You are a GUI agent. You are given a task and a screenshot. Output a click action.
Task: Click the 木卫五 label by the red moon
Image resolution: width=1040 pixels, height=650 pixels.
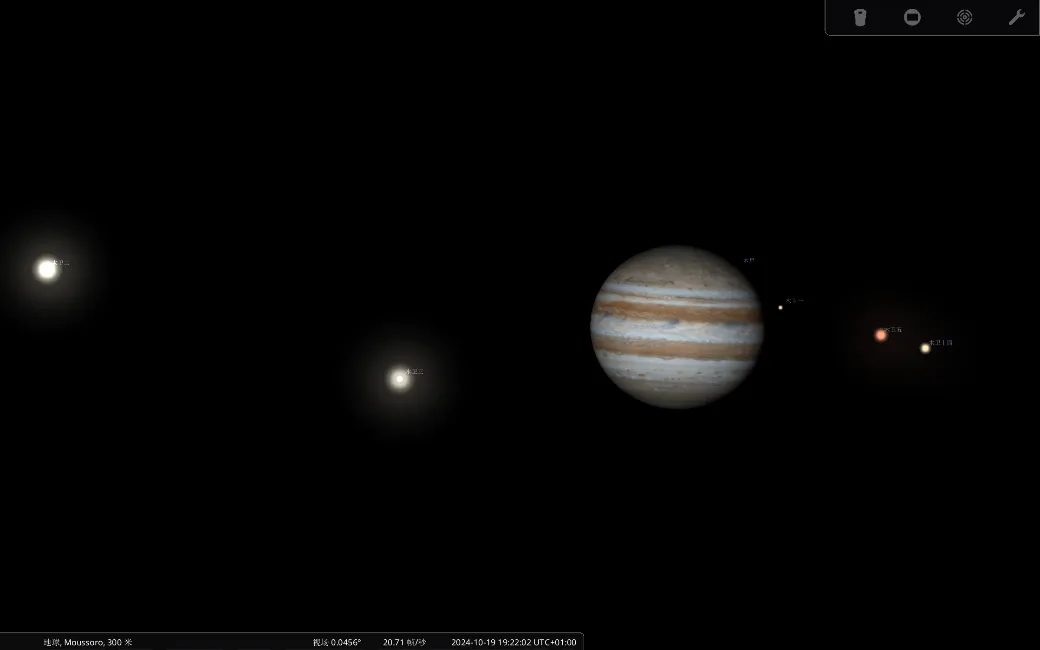tap(893, 329)
